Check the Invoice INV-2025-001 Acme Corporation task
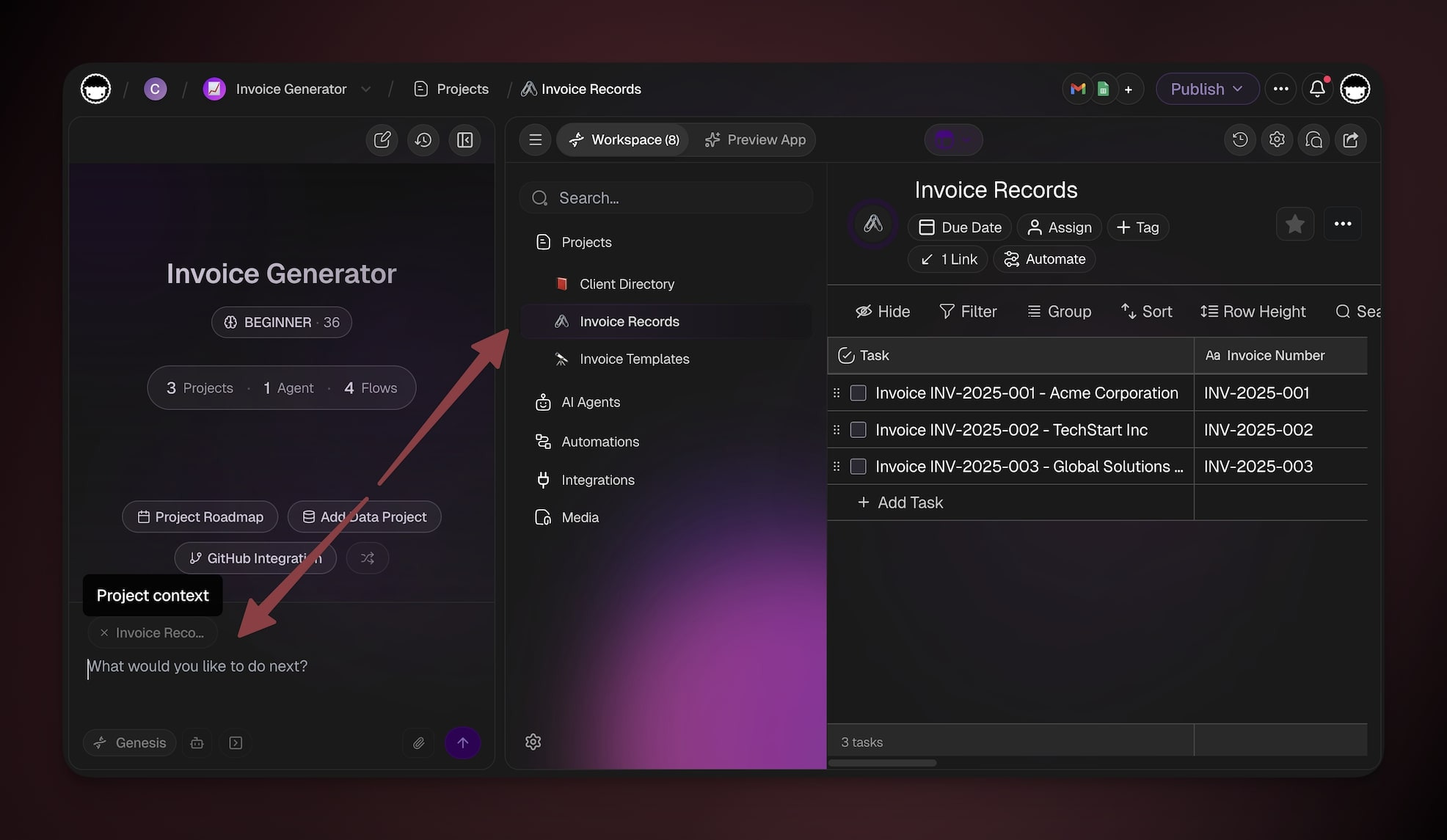This screenshot has height=840, width=1447. (858, 393)
